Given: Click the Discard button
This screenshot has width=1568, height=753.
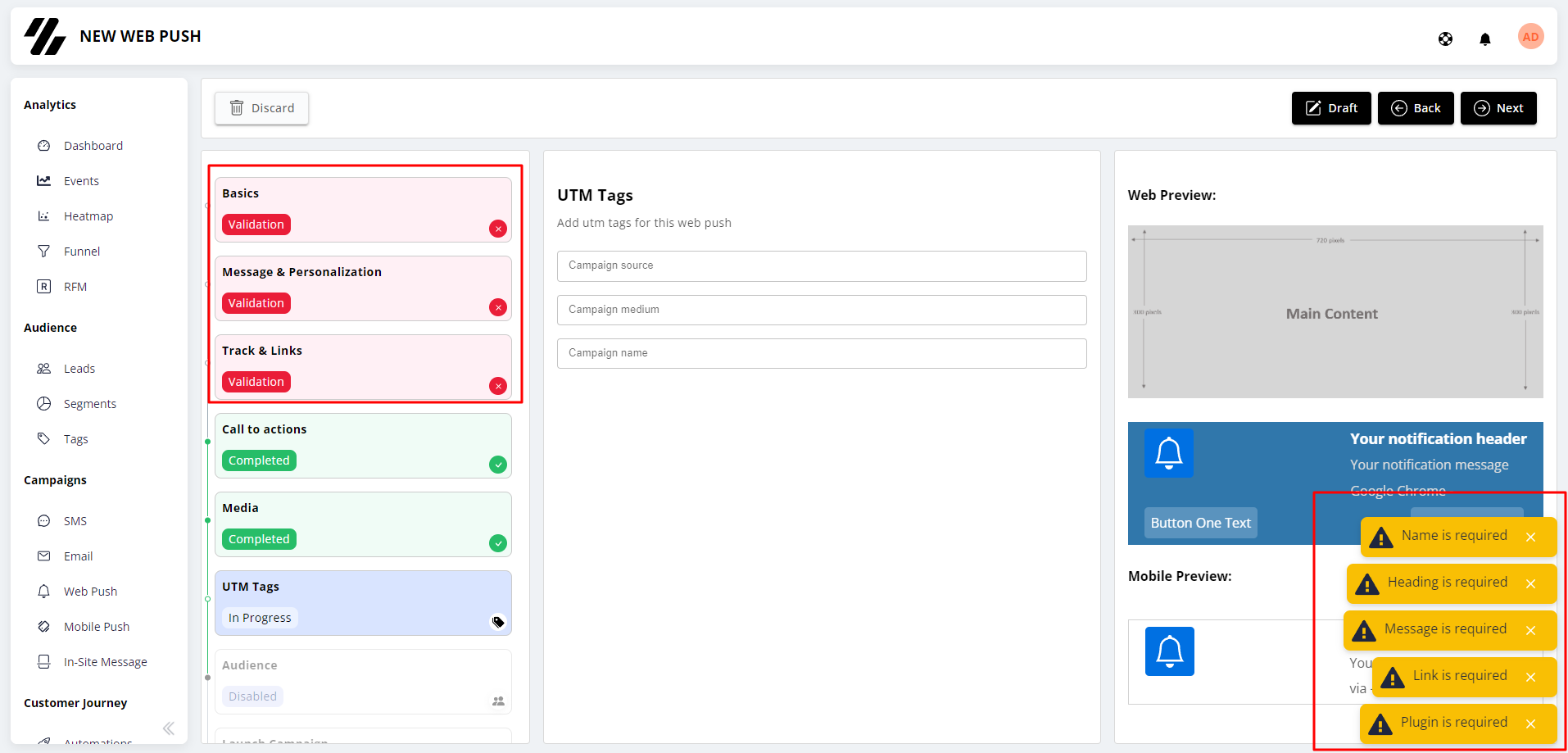Looking at the screenshot, I should [261, 108].
